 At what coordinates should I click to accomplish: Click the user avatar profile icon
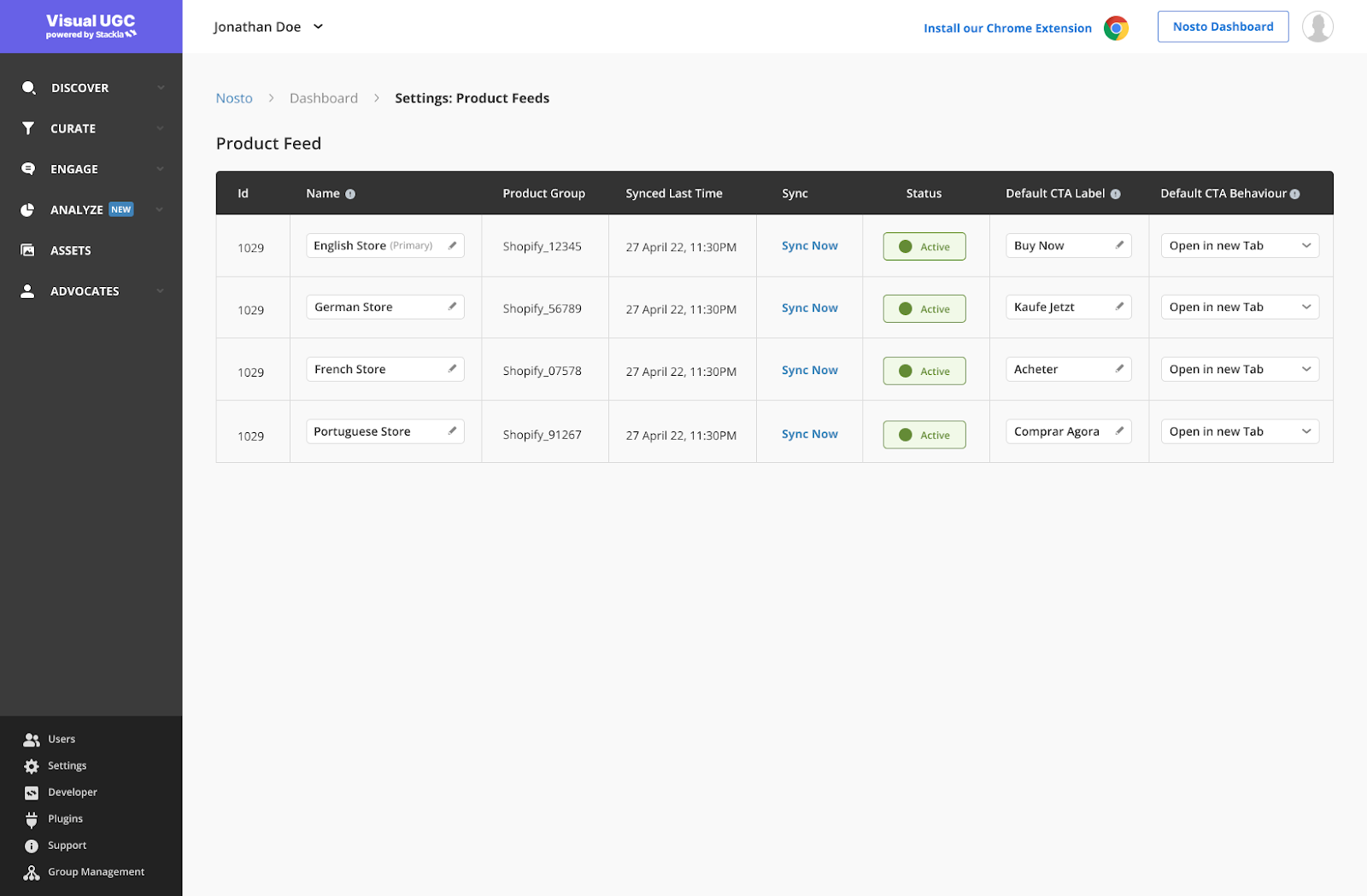point(1317,26)
